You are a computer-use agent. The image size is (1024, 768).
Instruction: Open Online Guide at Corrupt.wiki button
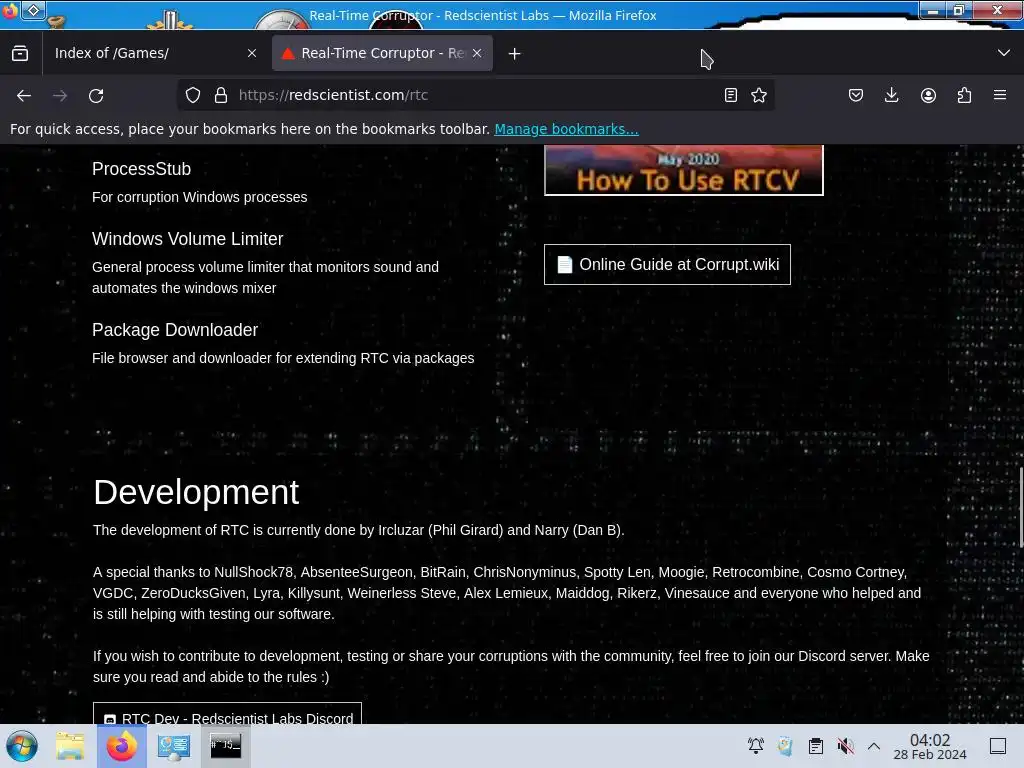[x=667, y=264]
